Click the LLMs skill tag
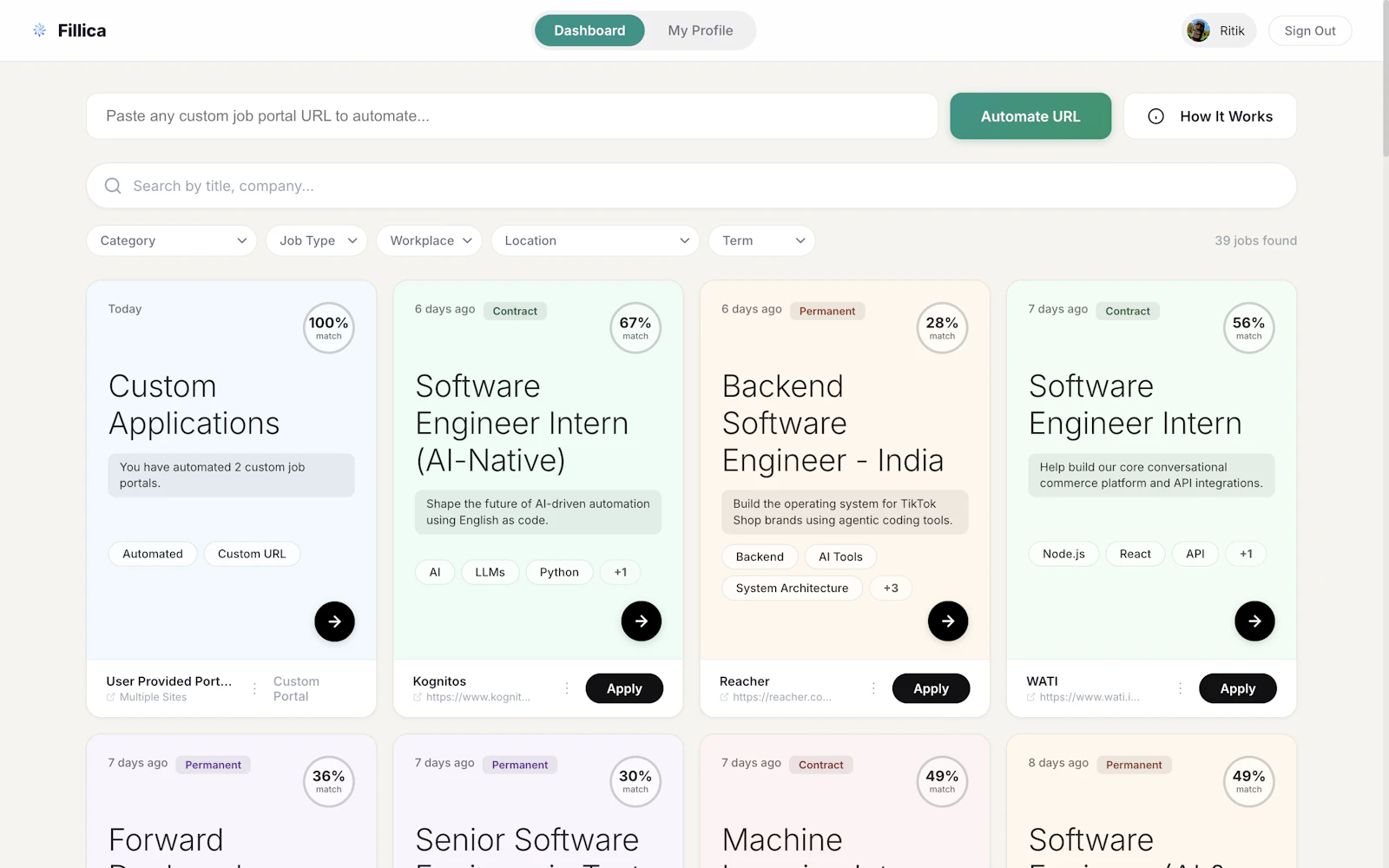This screenshot has height=868, width=1389. click(x=490, y=572)
